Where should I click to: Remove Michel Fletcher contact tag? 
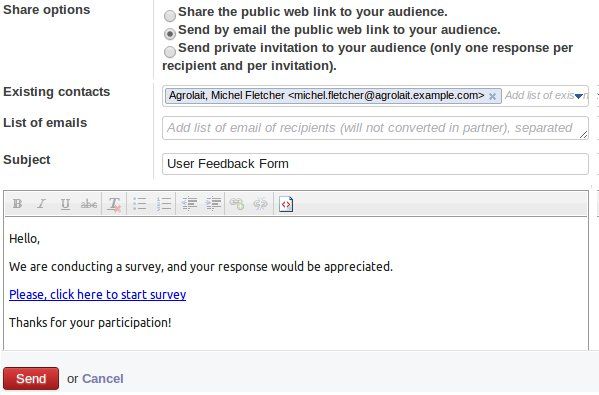coord(492,96)
